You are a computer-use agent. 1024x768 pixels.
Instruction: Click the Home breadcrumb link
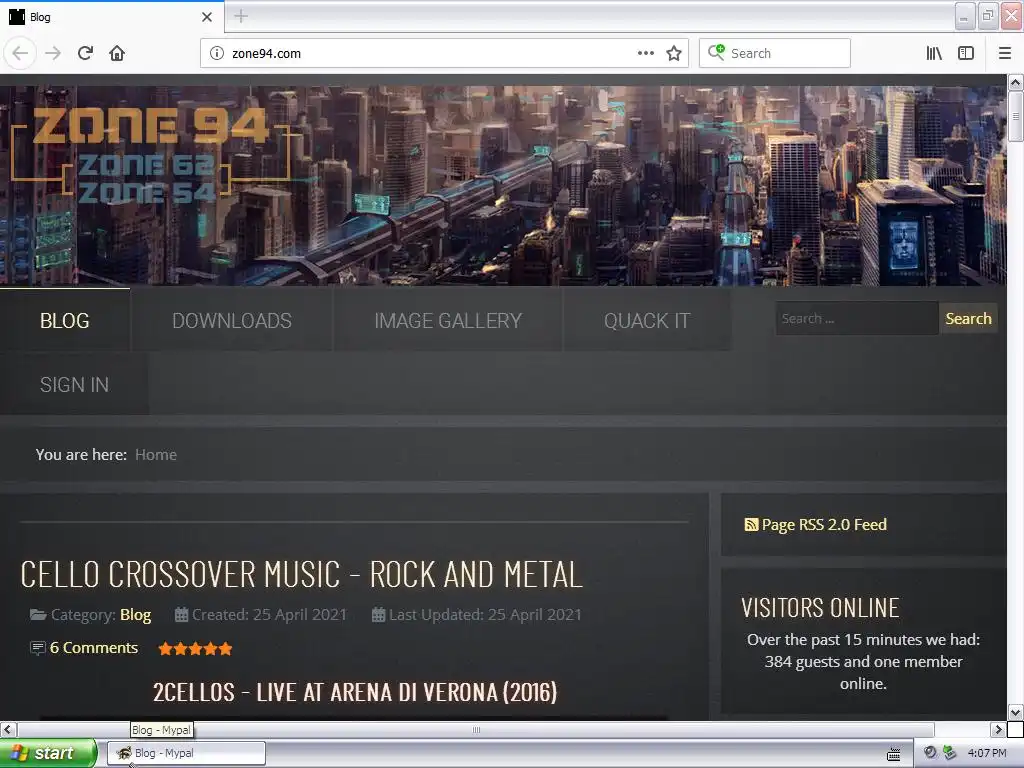[x=155, y=455]
